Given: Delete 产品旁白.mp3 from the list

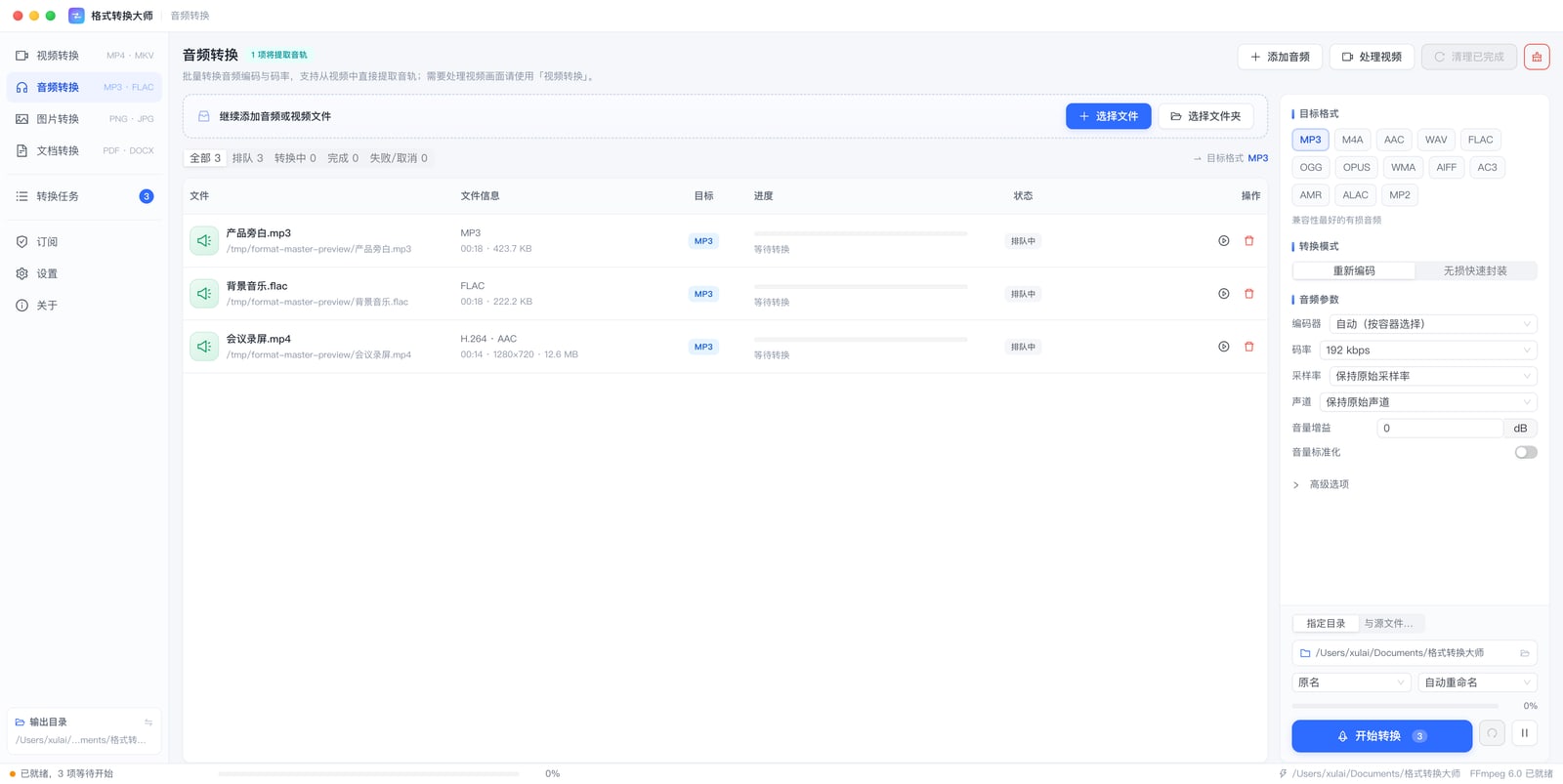Looking at the screenshot, I should pyautogui.click(x=1248, y=241).
